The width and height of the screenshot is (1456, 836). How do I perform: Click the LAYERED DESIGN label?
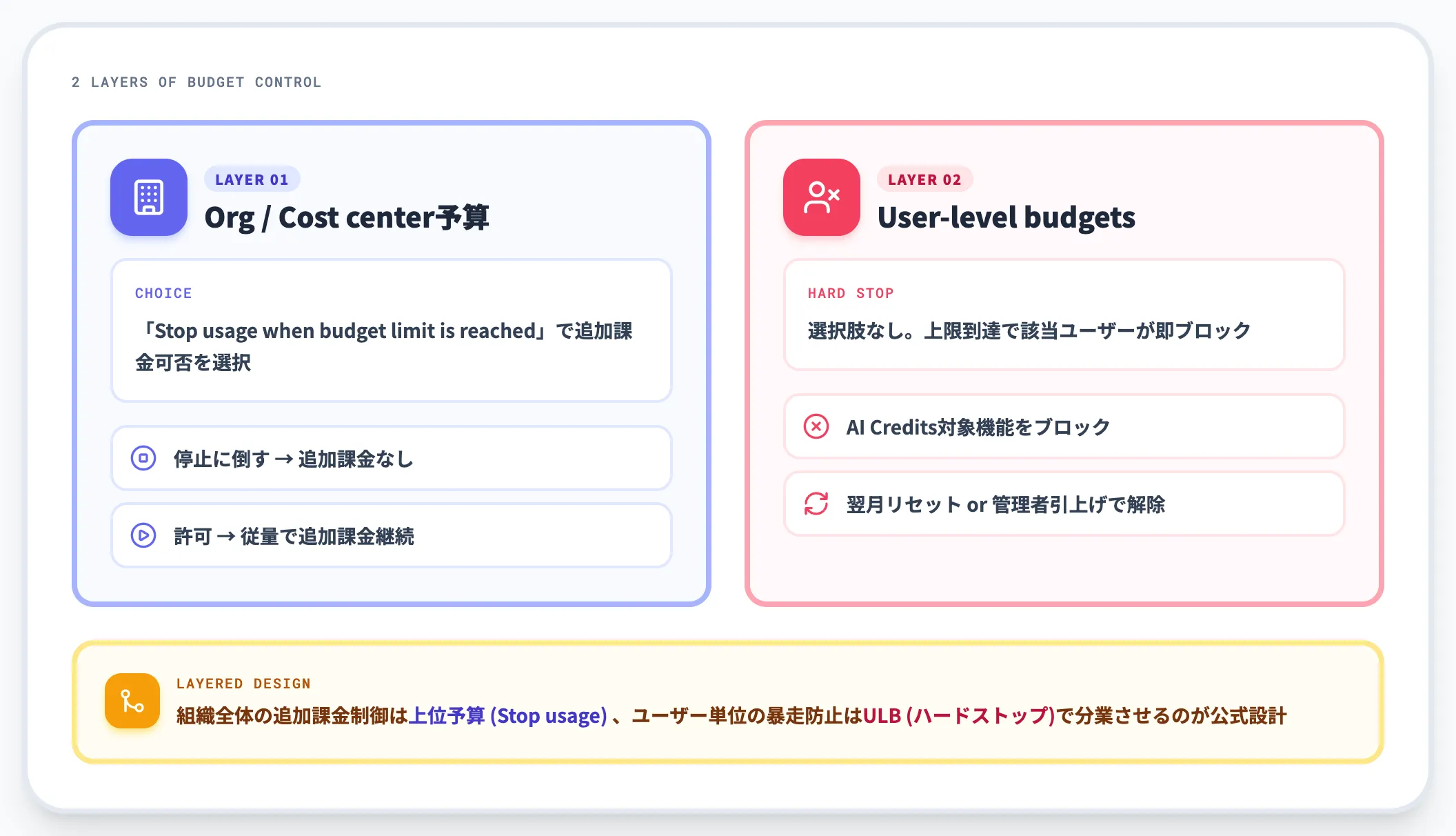coord(243,684)
